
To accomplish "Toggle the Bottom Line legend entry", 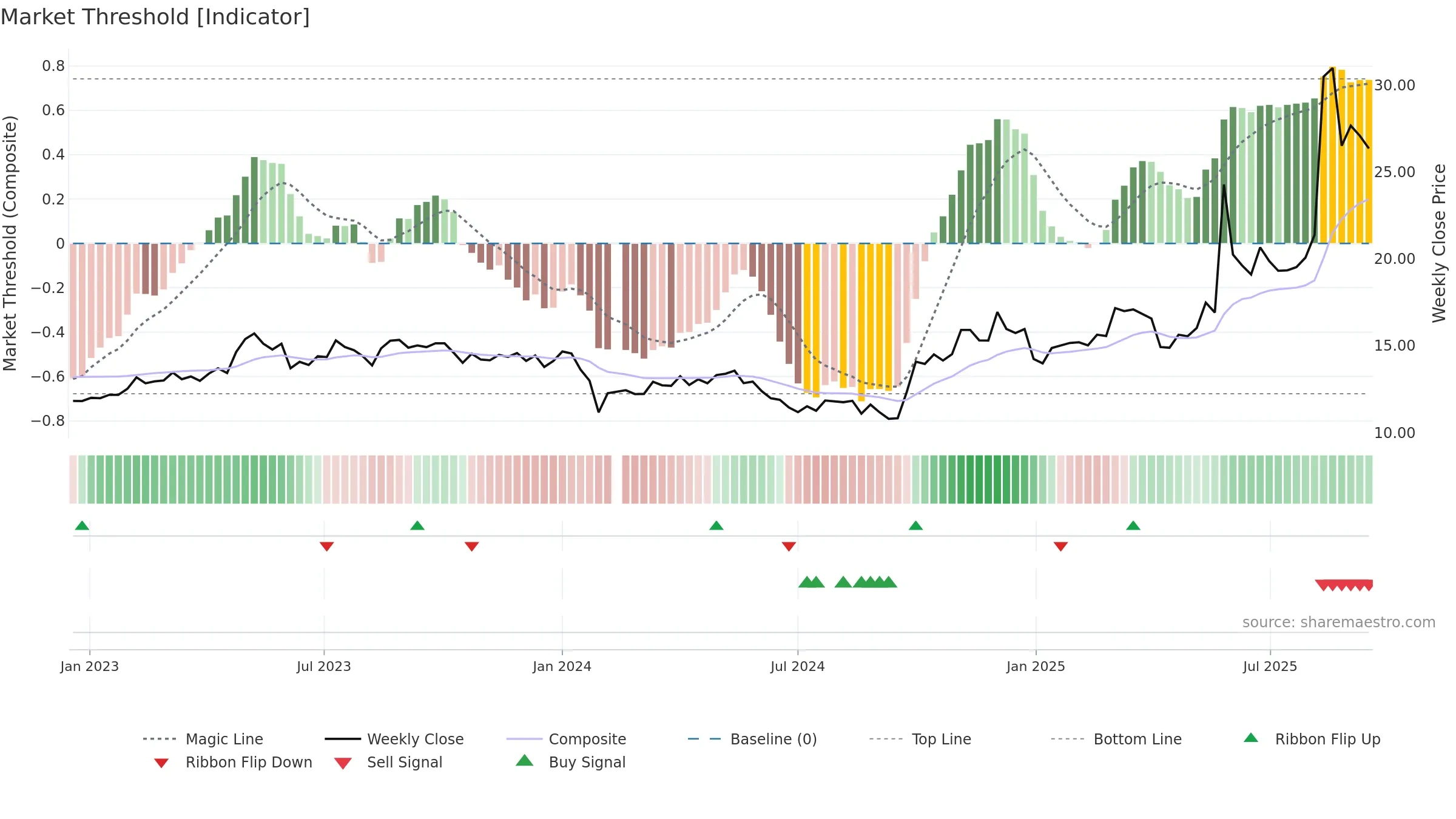I will click(1116, 739).
